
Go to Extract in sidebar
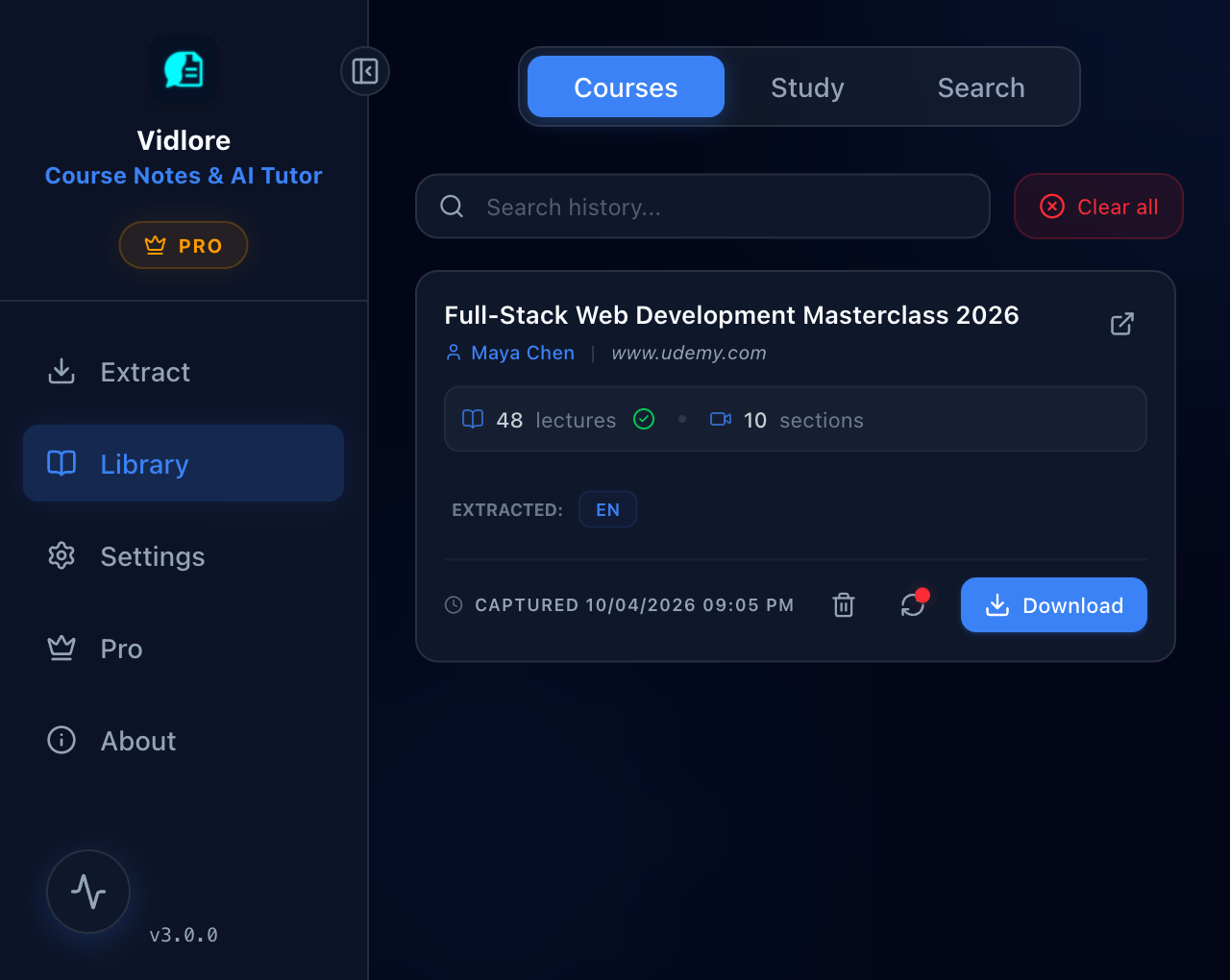click(184, 371)
